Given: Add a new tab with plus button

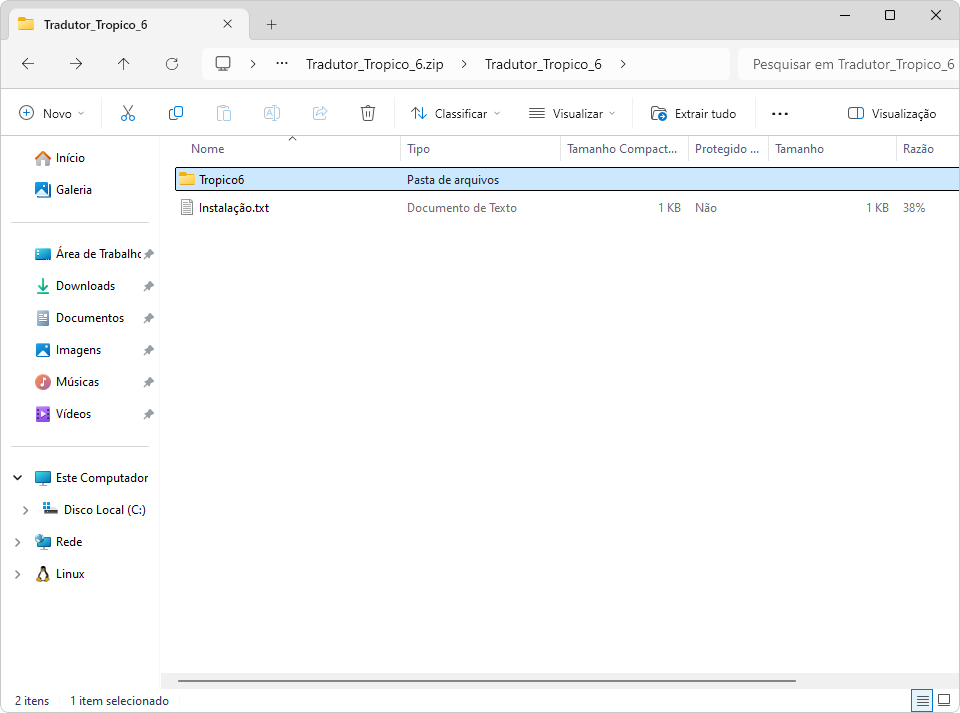Looking at the screenshot, I should (x=271, y=24).
